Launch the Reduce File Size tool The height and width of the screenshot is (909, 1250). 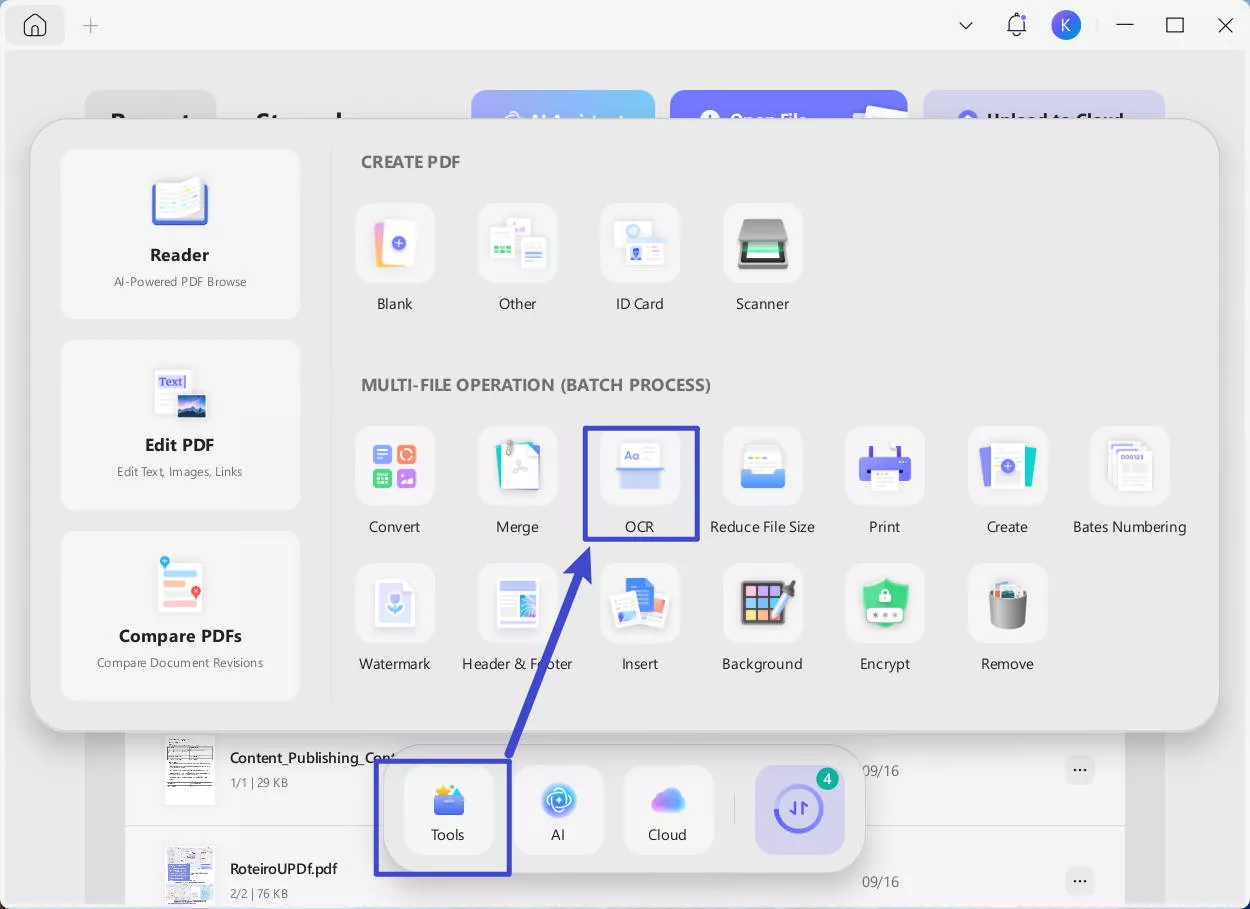pos(762,467)
